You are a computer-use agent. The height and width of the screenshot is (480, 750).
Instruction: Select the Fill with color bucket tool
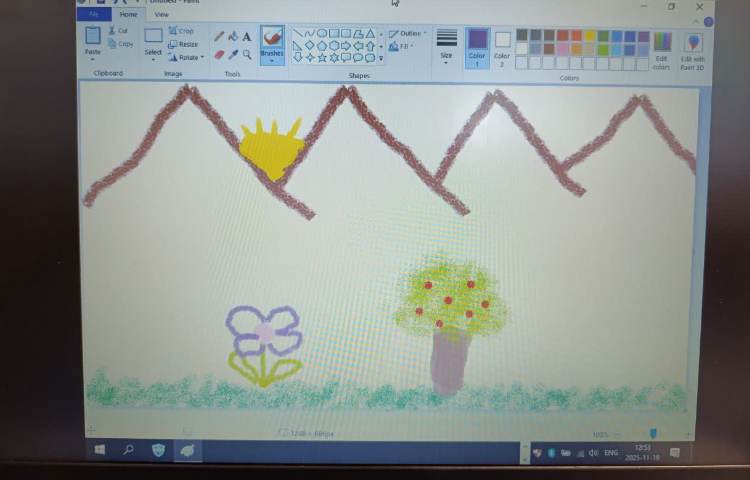233,37
